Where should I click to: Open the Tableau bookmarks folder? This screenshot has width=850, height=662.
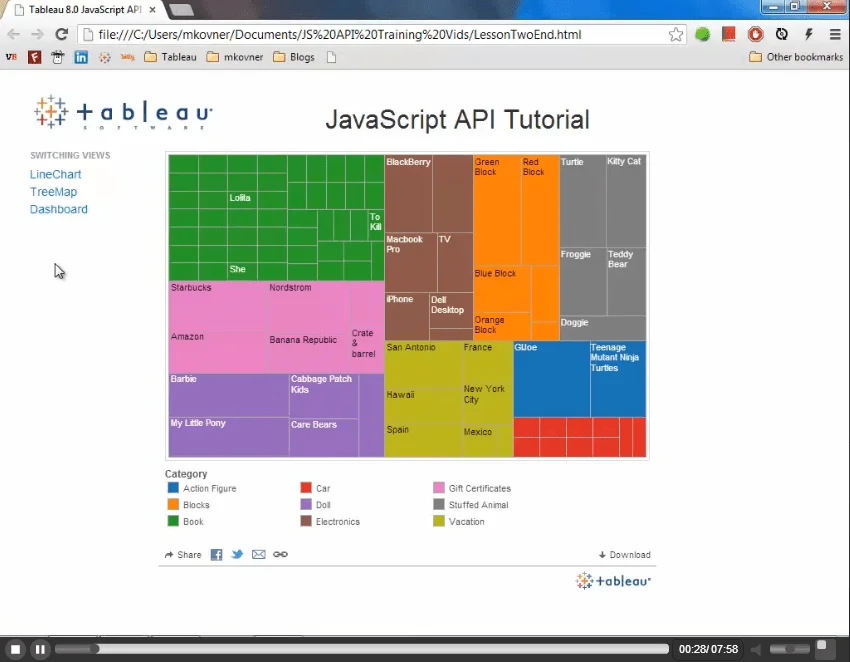[169, 57]
